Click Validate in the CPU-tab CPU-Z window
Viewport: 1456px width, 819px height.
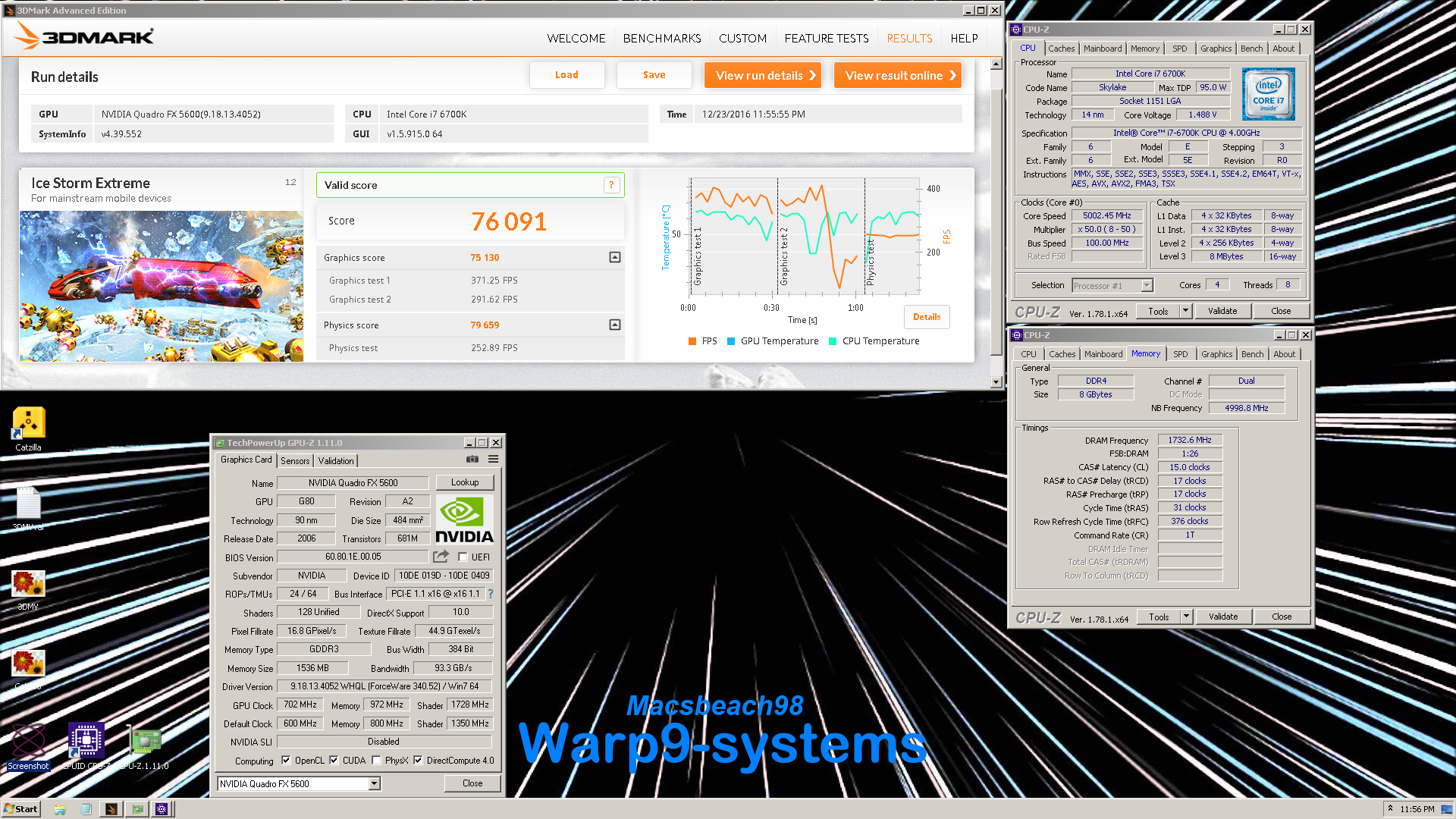point(1222,311)
